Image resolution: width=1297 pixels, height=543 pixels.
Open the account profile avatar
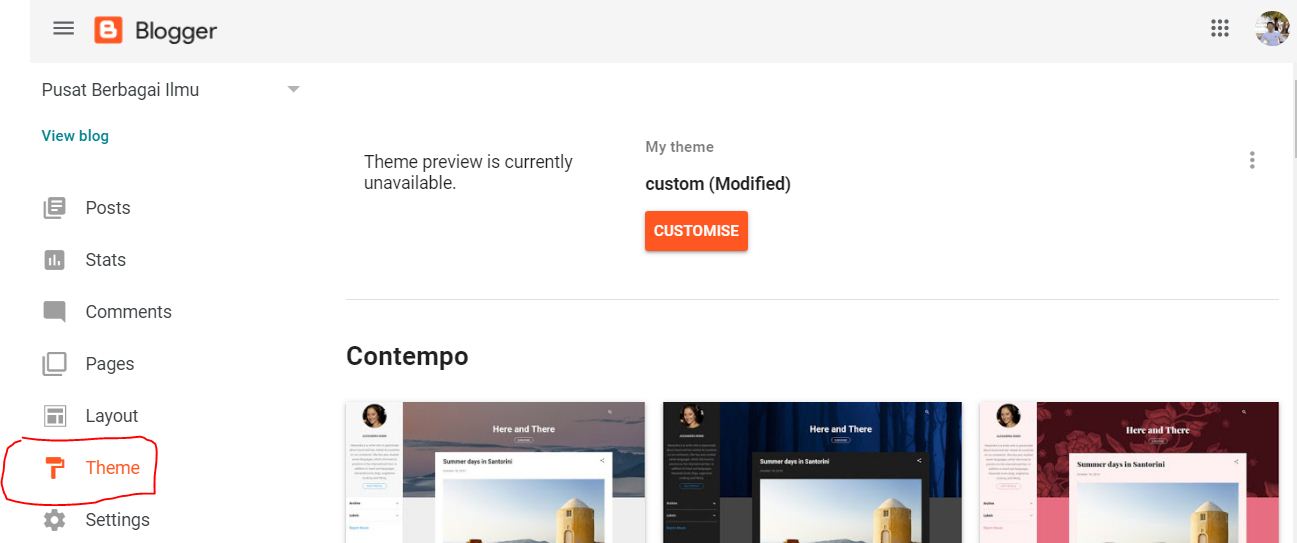coord(1272,28)
